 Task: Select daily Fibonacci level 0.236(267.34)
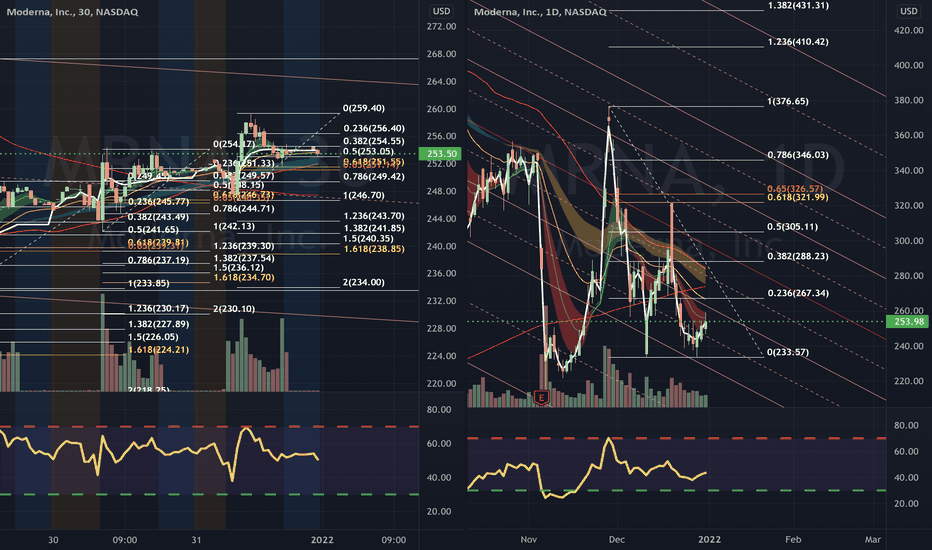(798, 293)
